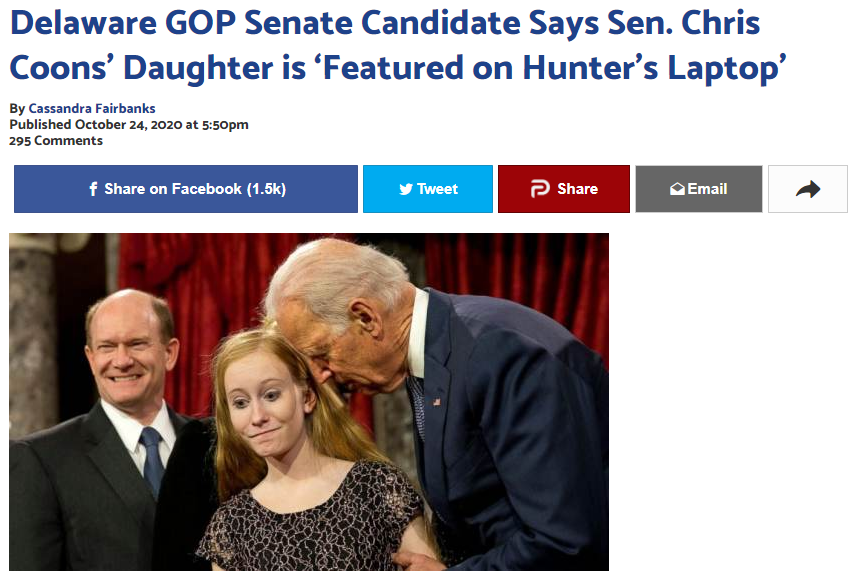Viewport: 853px width, 578px height.
Task: Open more sharing options via arrow icon
Action: pyautogui.click(x=807, y=189)
